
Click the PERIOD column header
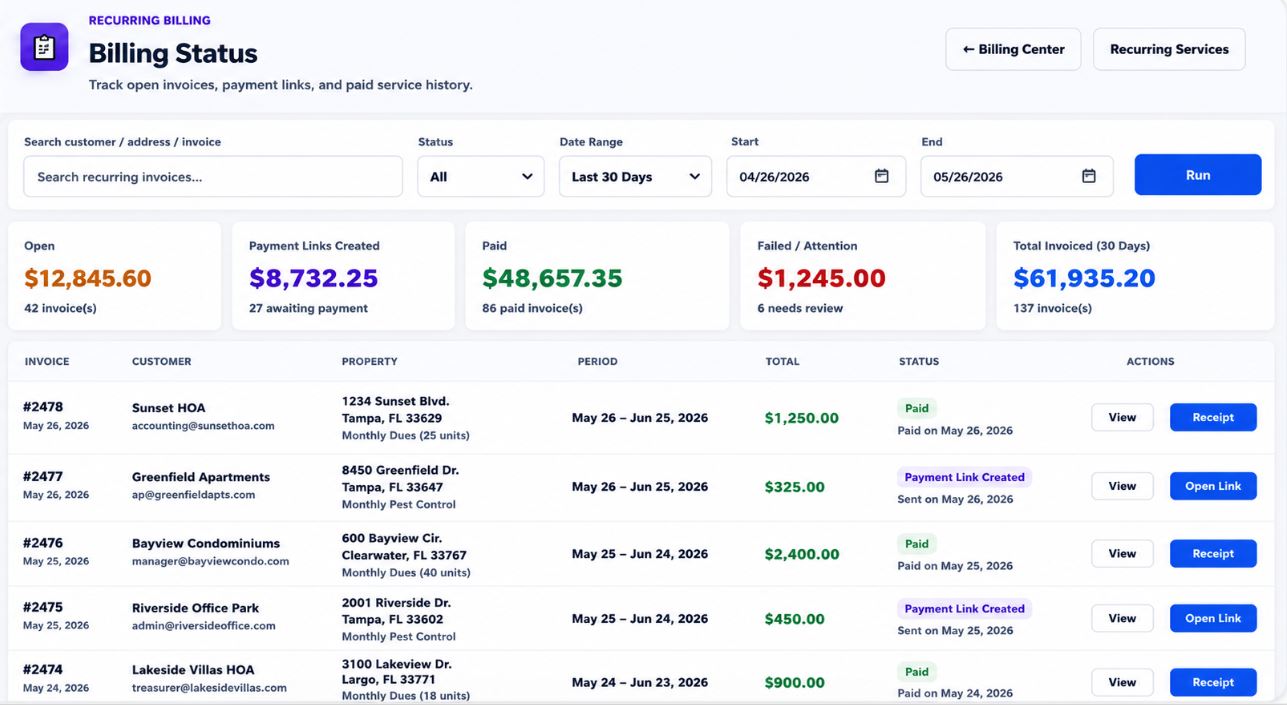pyautogui.click(x=597, y=362)
